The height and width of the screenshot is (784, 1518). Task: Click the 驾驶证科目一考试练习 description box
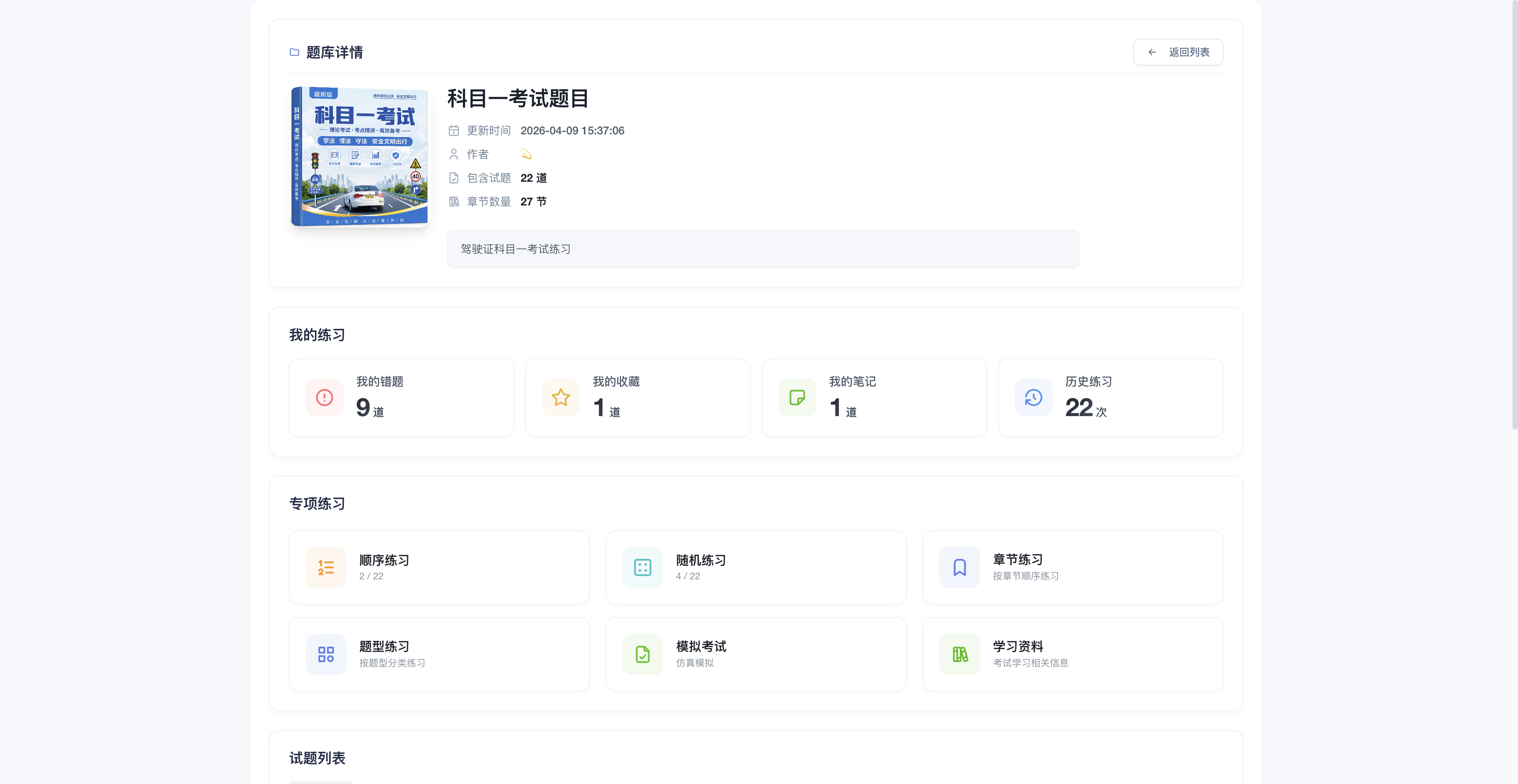(x=763, y=249)
